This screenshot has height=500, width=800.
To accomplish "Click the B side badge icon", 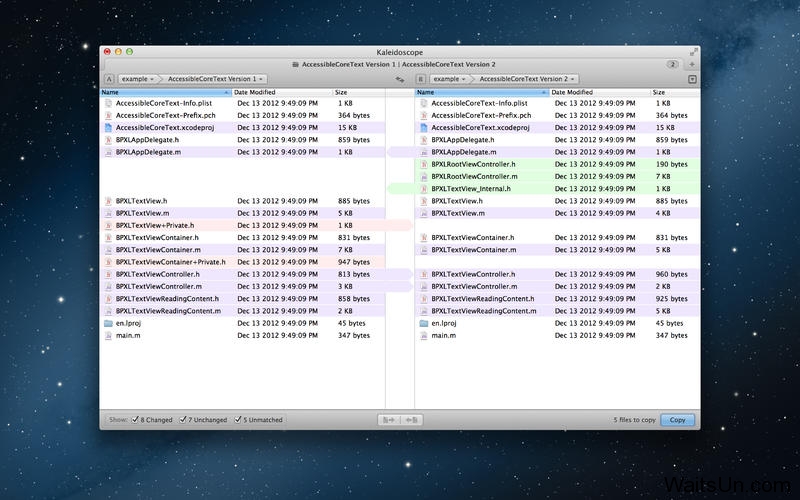I will [x=422, y=78].
